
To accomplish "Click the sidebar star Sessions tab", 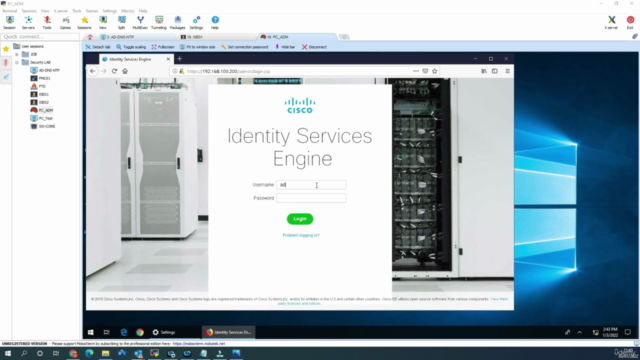I will coord(6,49).
